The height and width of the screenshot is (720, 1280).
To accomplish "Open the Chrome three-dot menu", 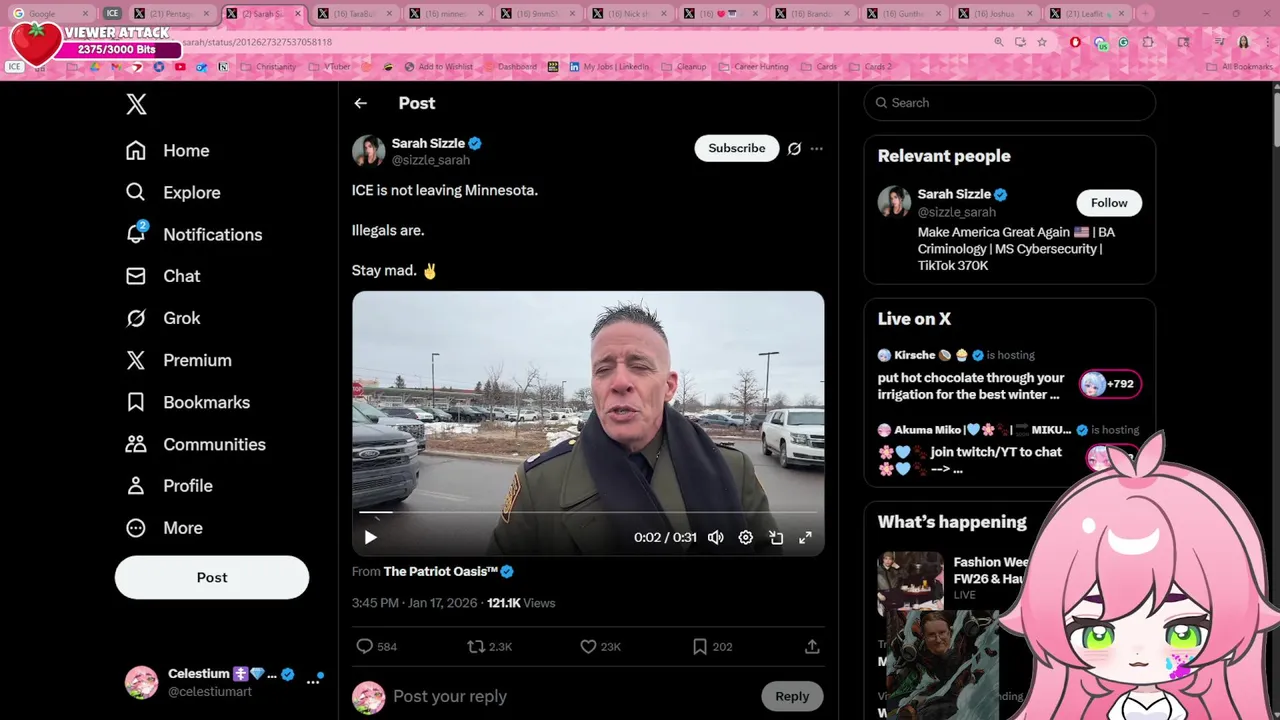I will pos(1268,42).
